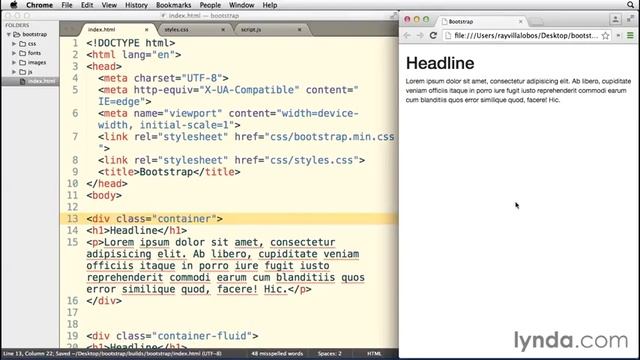Screen dimensions: 640x360
Task: Click the images folder icon
Action: click(23, 62)
